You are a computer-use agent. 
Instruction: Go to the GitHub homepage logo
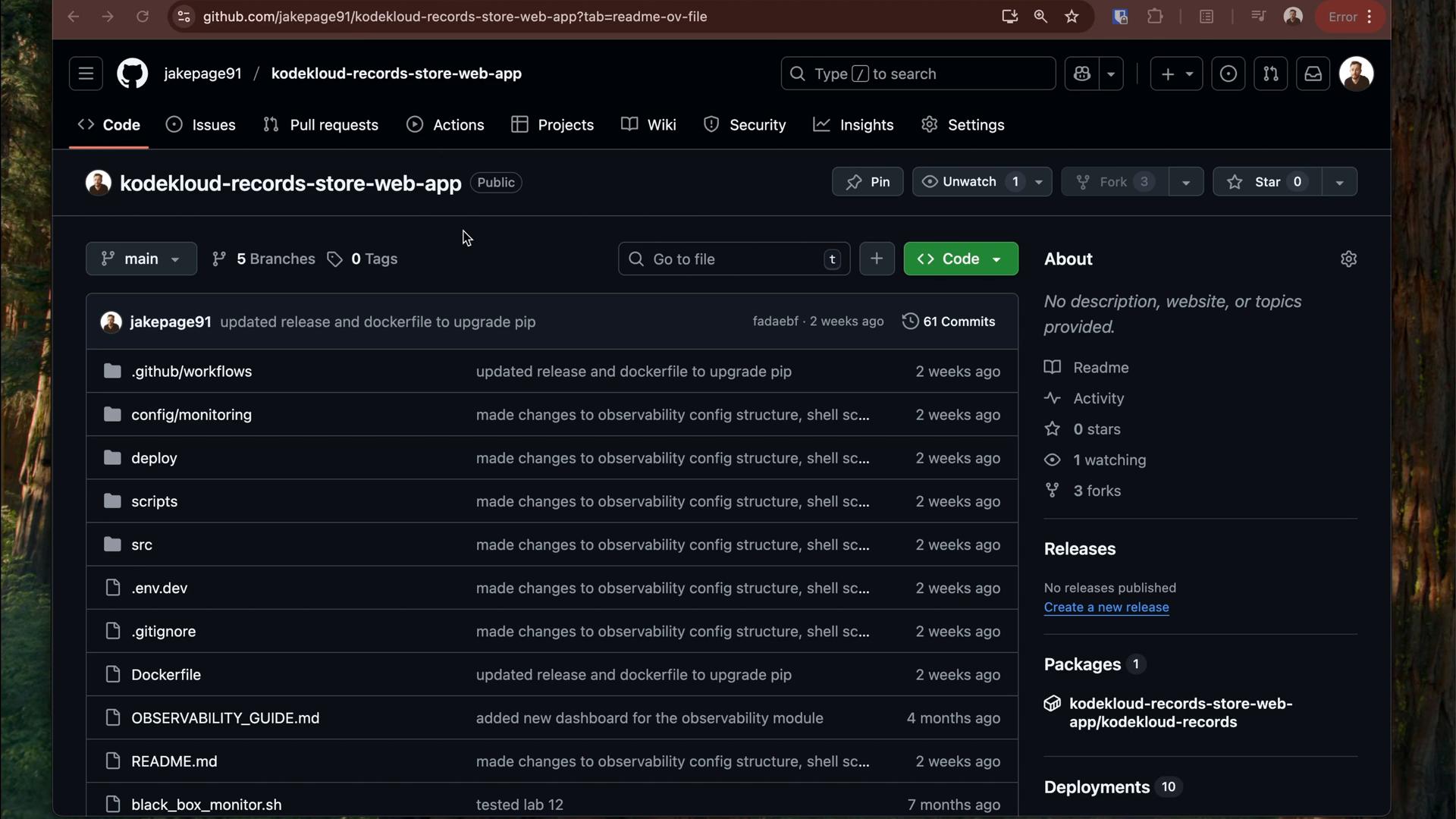pos(133,74)
